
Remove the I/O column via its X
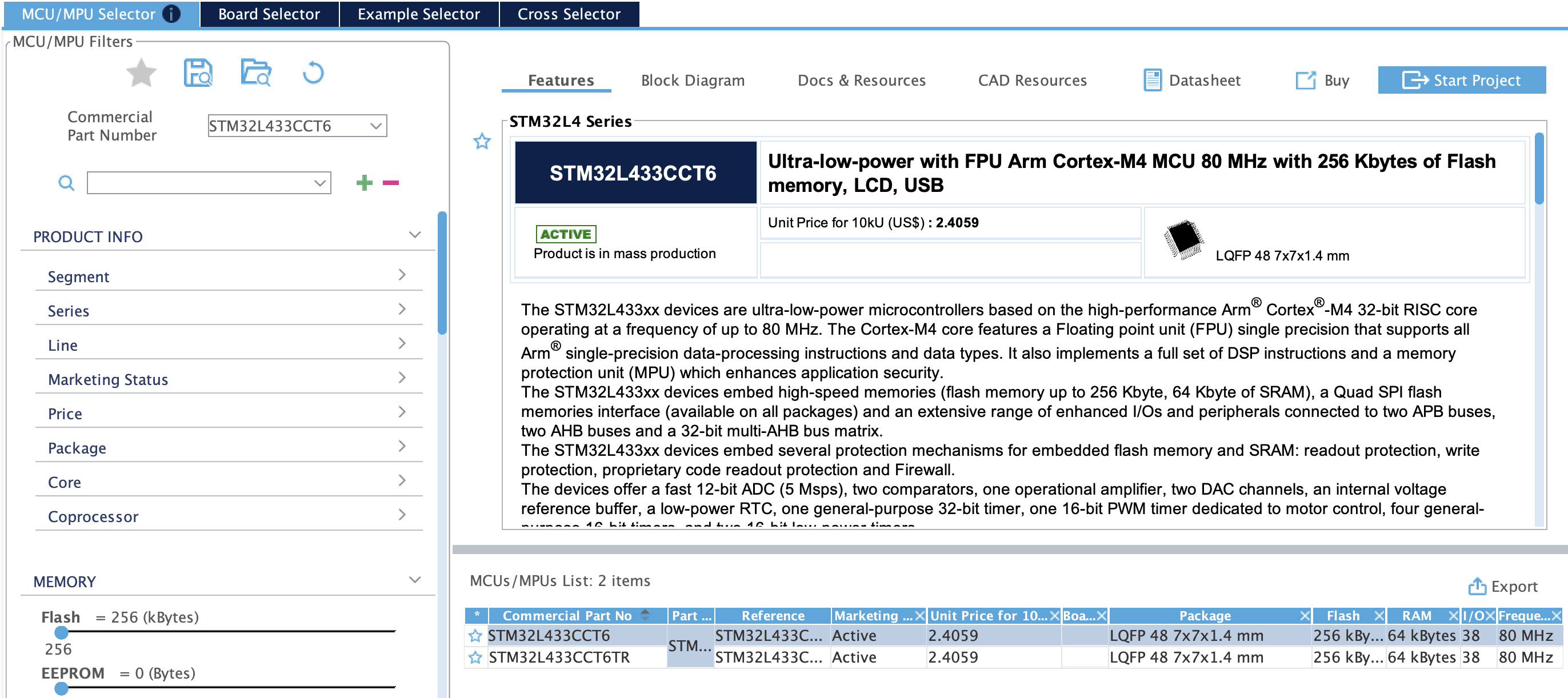[1490, 616]
